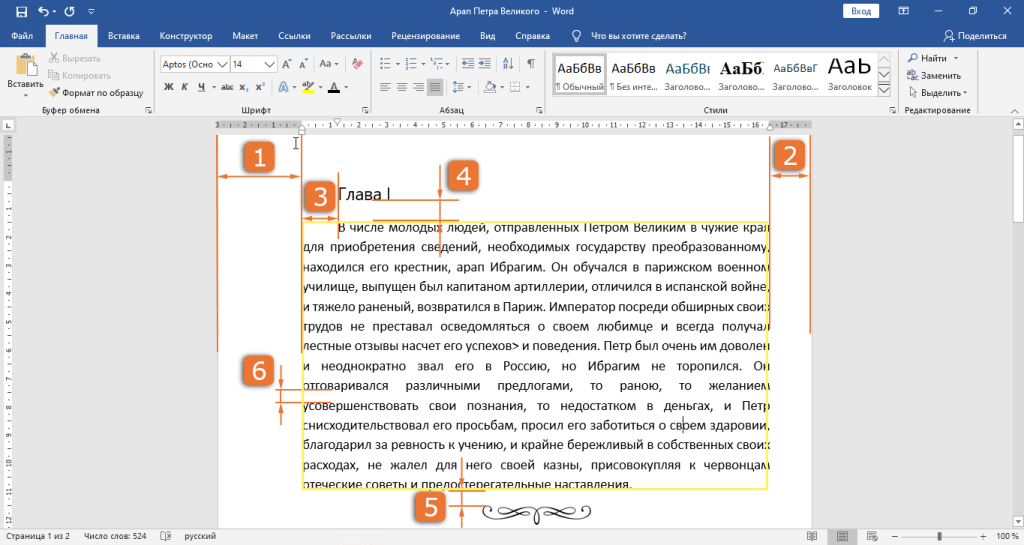Create a numbered list

[411, 64]
